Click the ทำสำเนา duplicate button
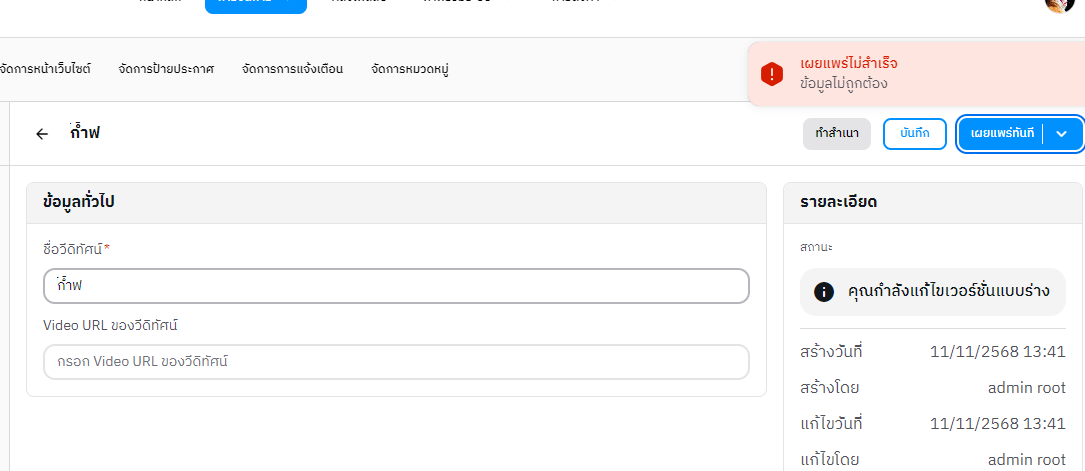1085x471 pixels. [837, 134]
